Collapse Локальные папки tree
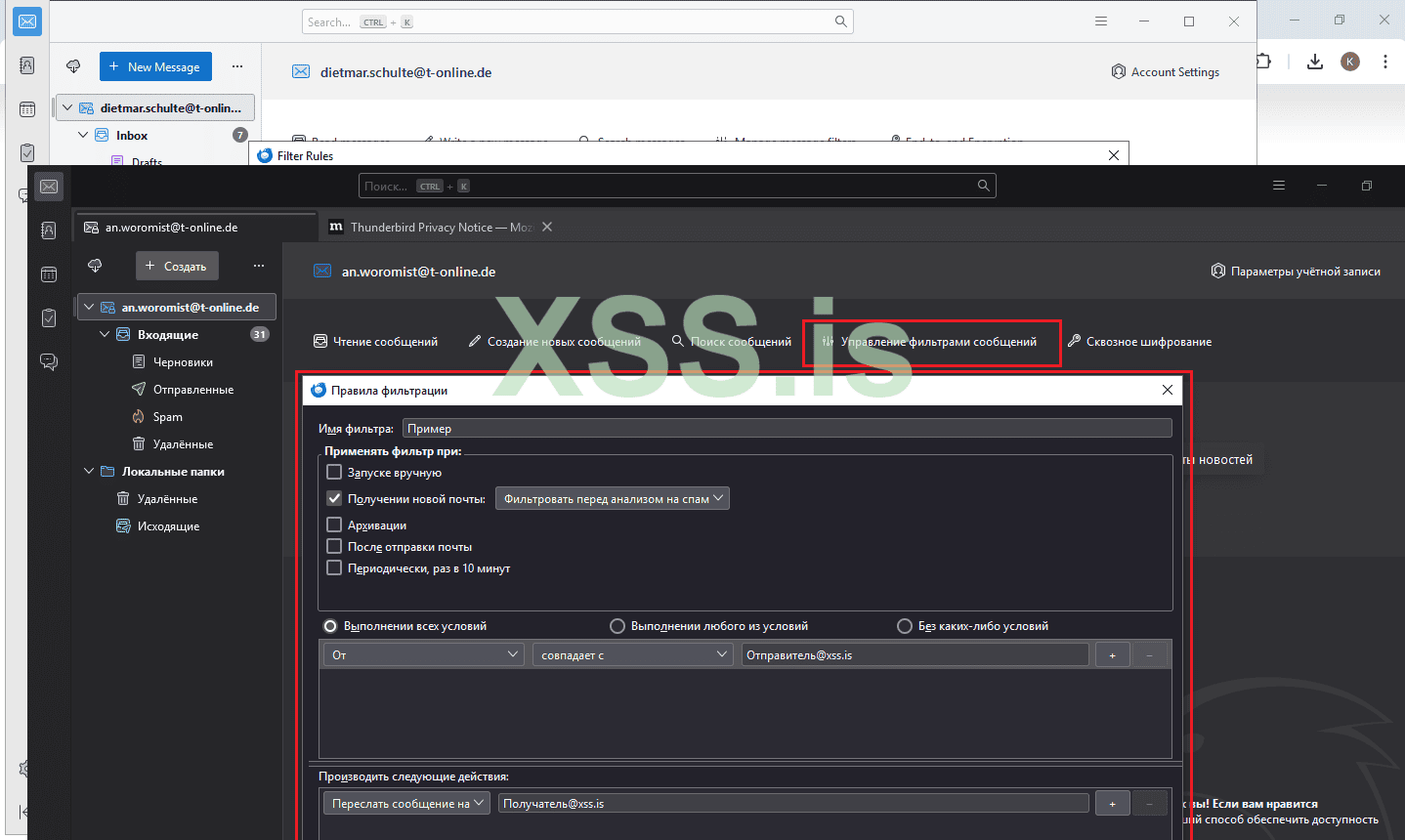 click(x=89, y=471)
